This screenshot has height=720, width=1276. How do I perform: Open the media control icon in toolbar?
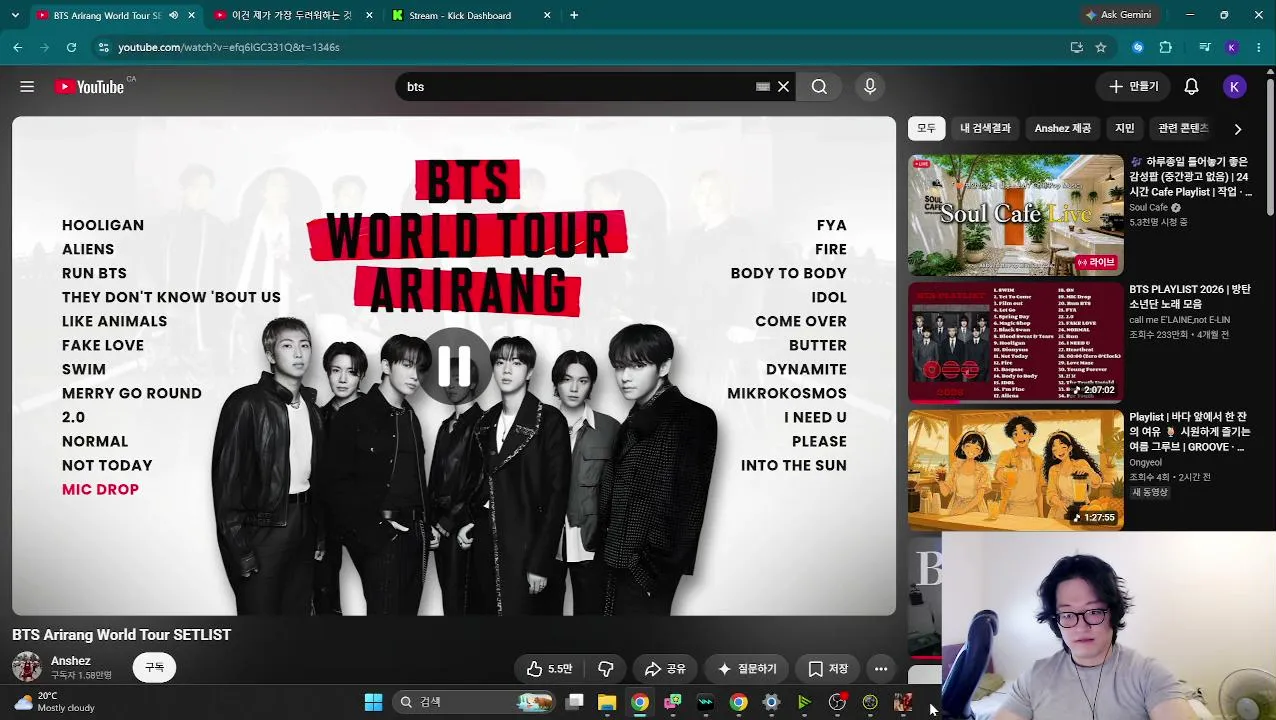[1204, 47]
